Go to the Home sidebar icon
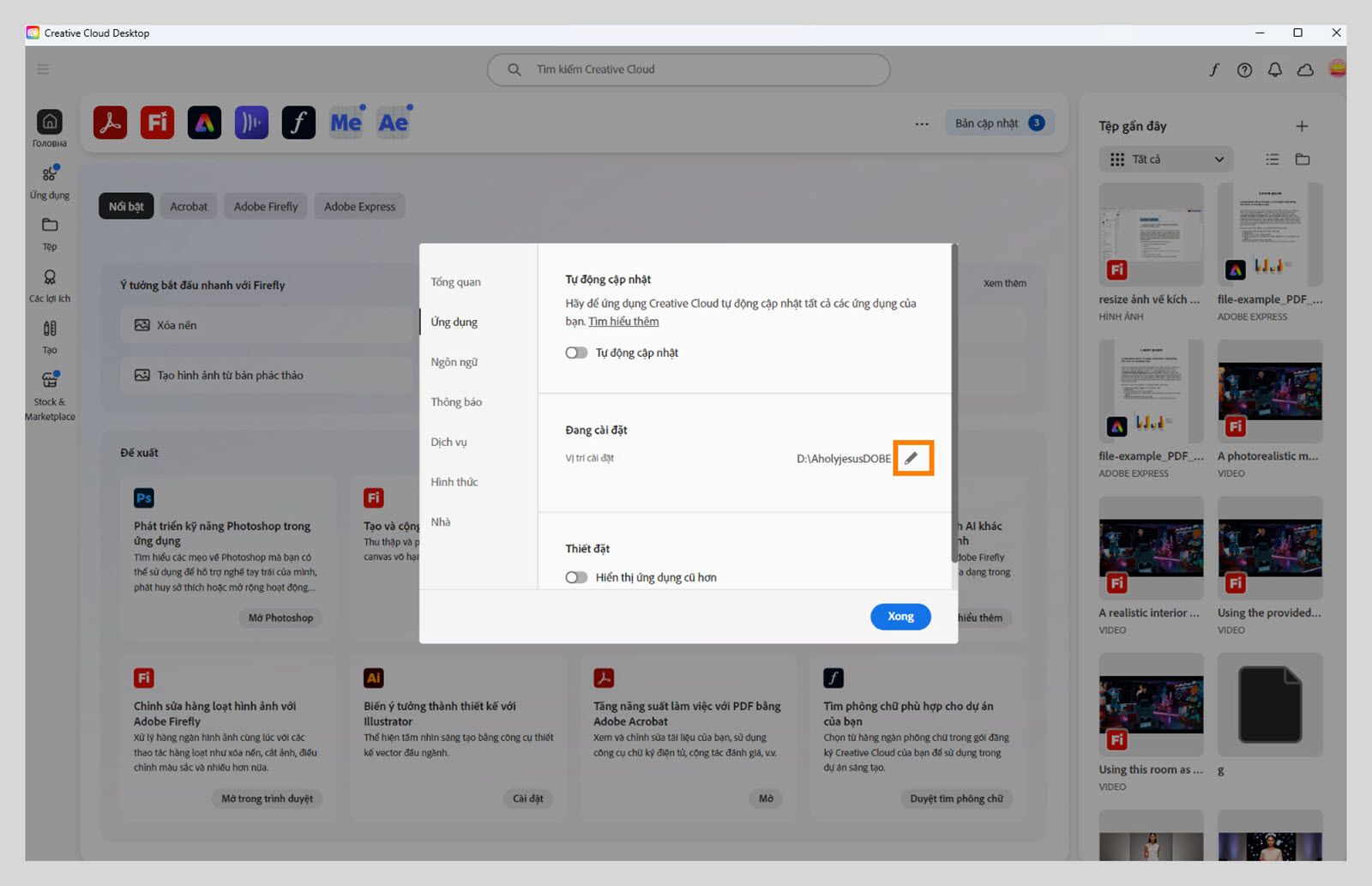Screen dimensions: 1372x886 (x=50, y=127)
